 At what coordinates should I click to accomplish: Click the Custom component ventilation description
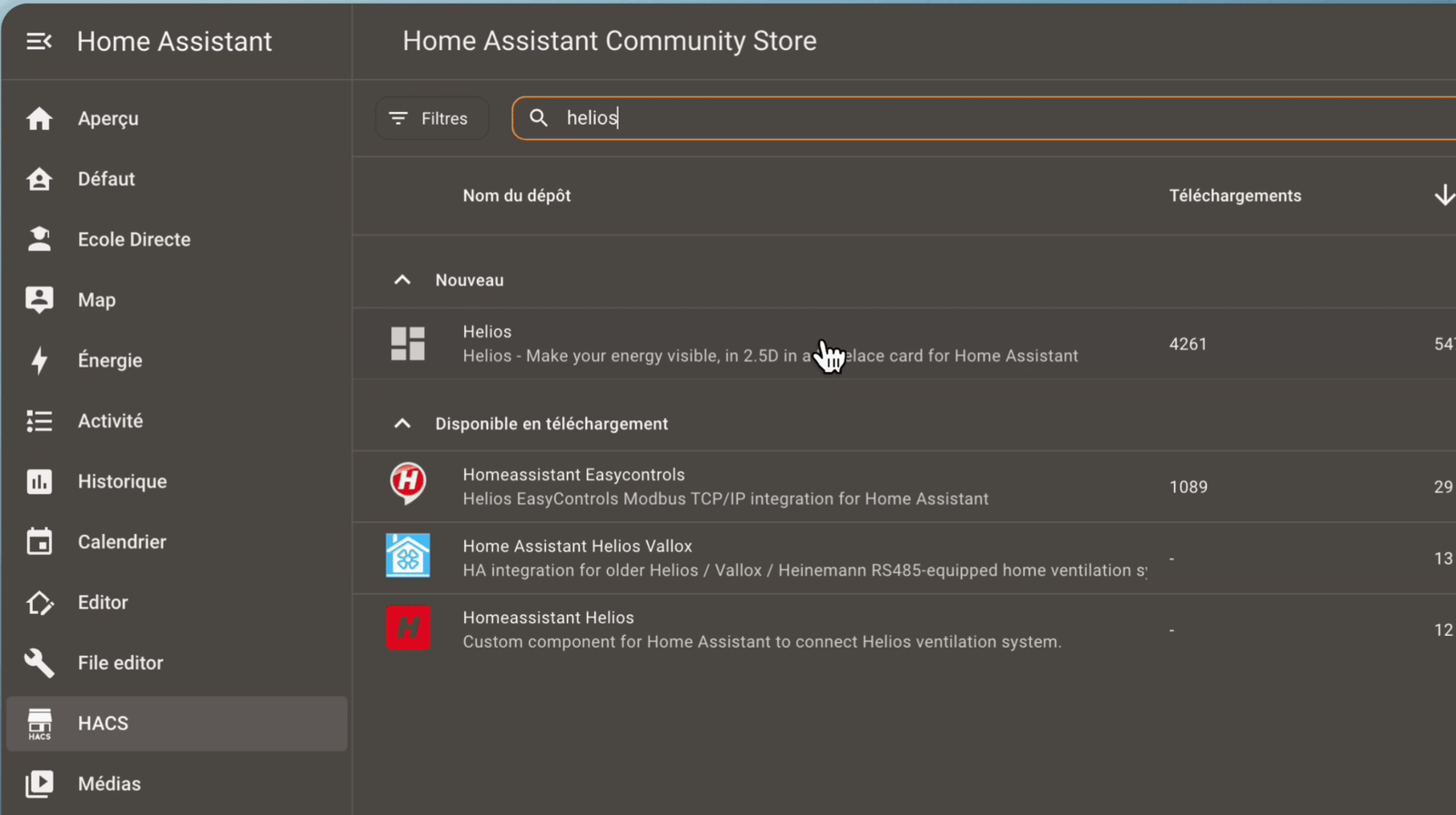762,642
